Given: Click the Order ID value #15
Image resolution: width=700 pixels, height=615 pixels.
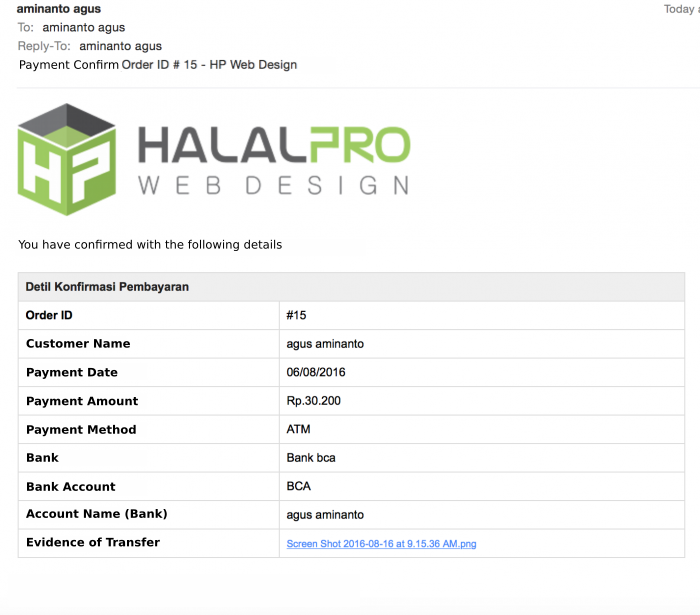Looking at the screenshot, I should 296,315.
